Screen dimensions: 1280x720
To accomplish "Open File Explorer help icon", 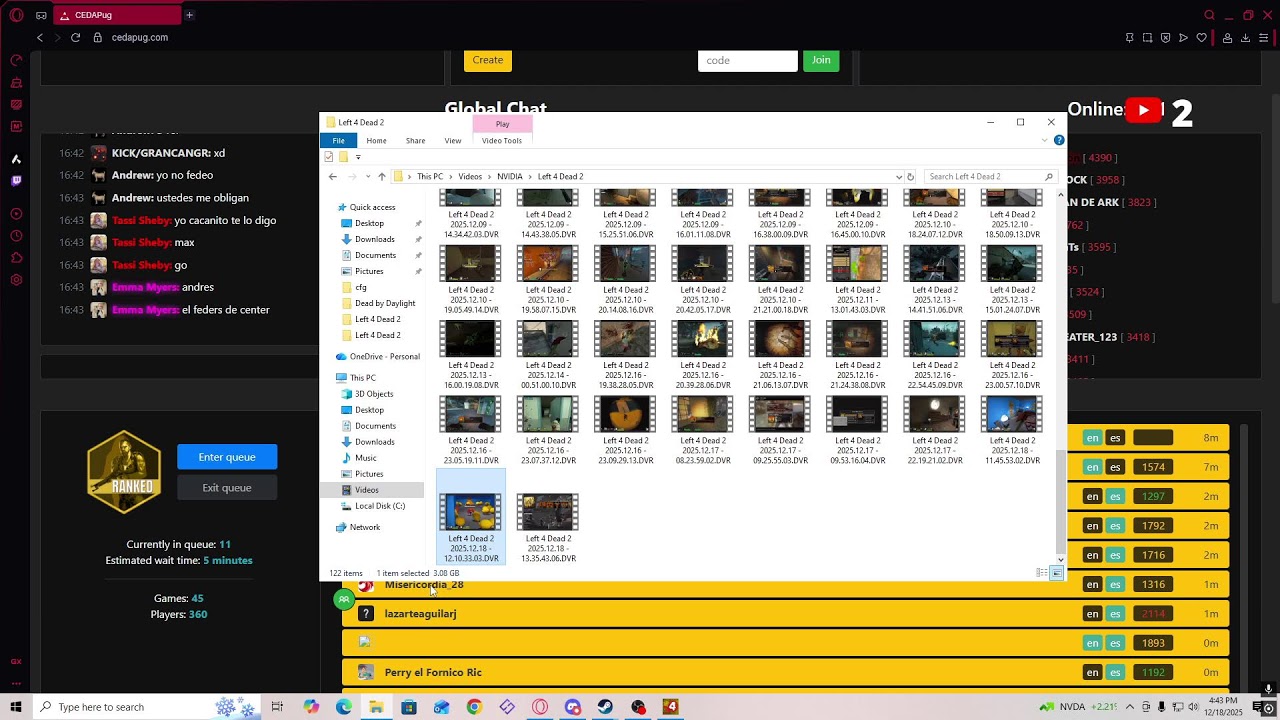I will coord(1059,140).
